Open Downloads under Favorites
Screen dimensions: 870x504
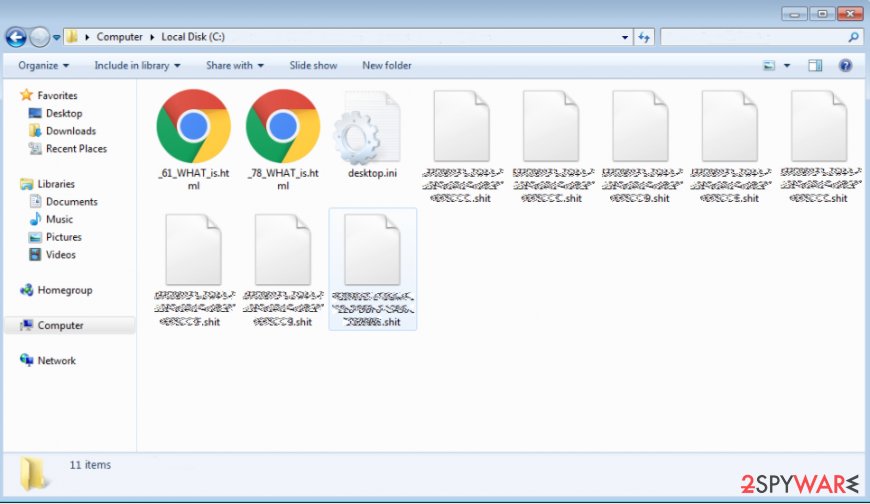click(x=71, y=131)
